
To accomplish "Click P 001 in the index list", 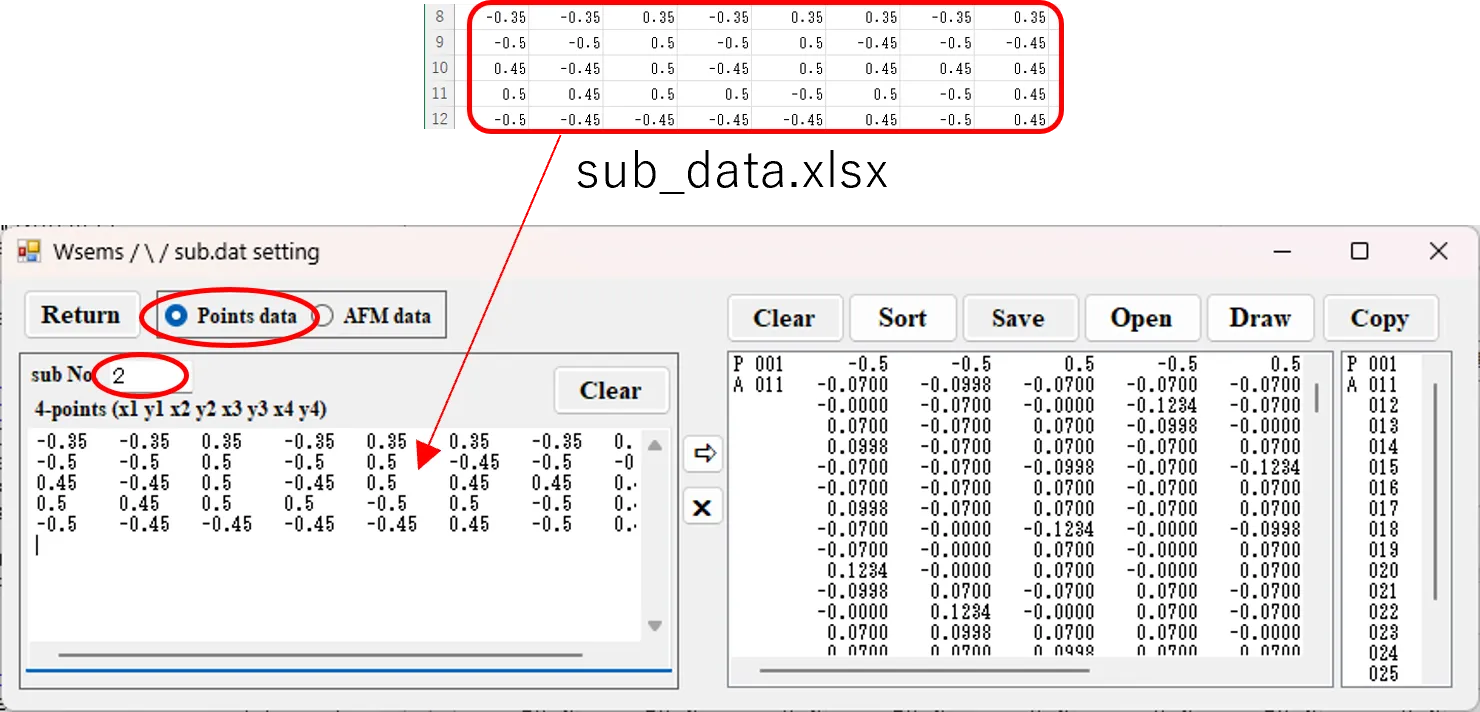I will (1372, 364).
